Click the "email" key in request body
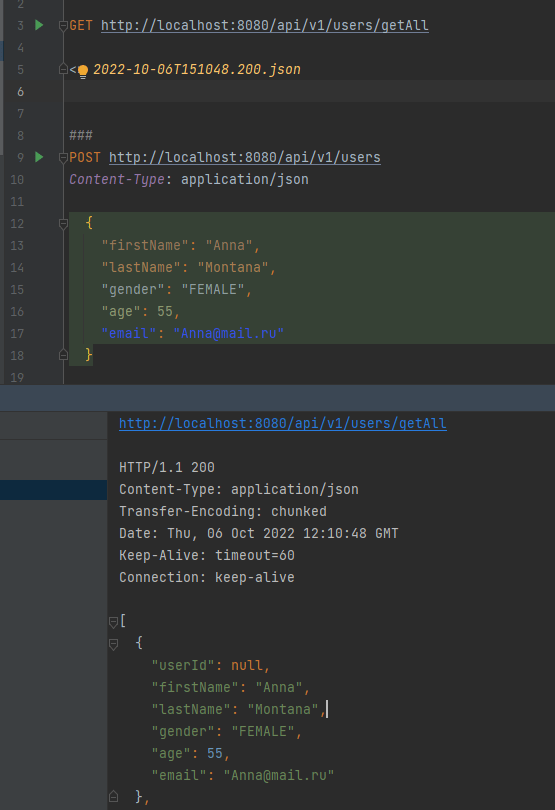 coord(129,333)
